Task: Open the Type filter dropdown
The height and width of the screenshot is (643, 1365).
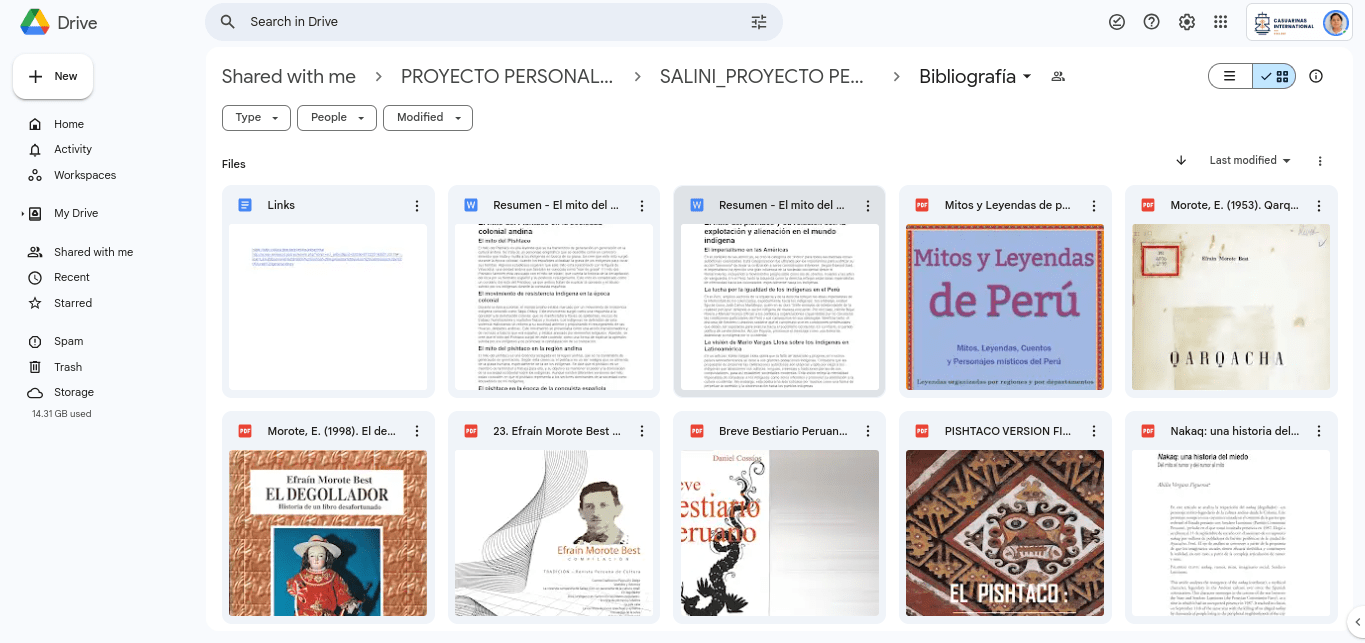Action: [x=256, y=118]
